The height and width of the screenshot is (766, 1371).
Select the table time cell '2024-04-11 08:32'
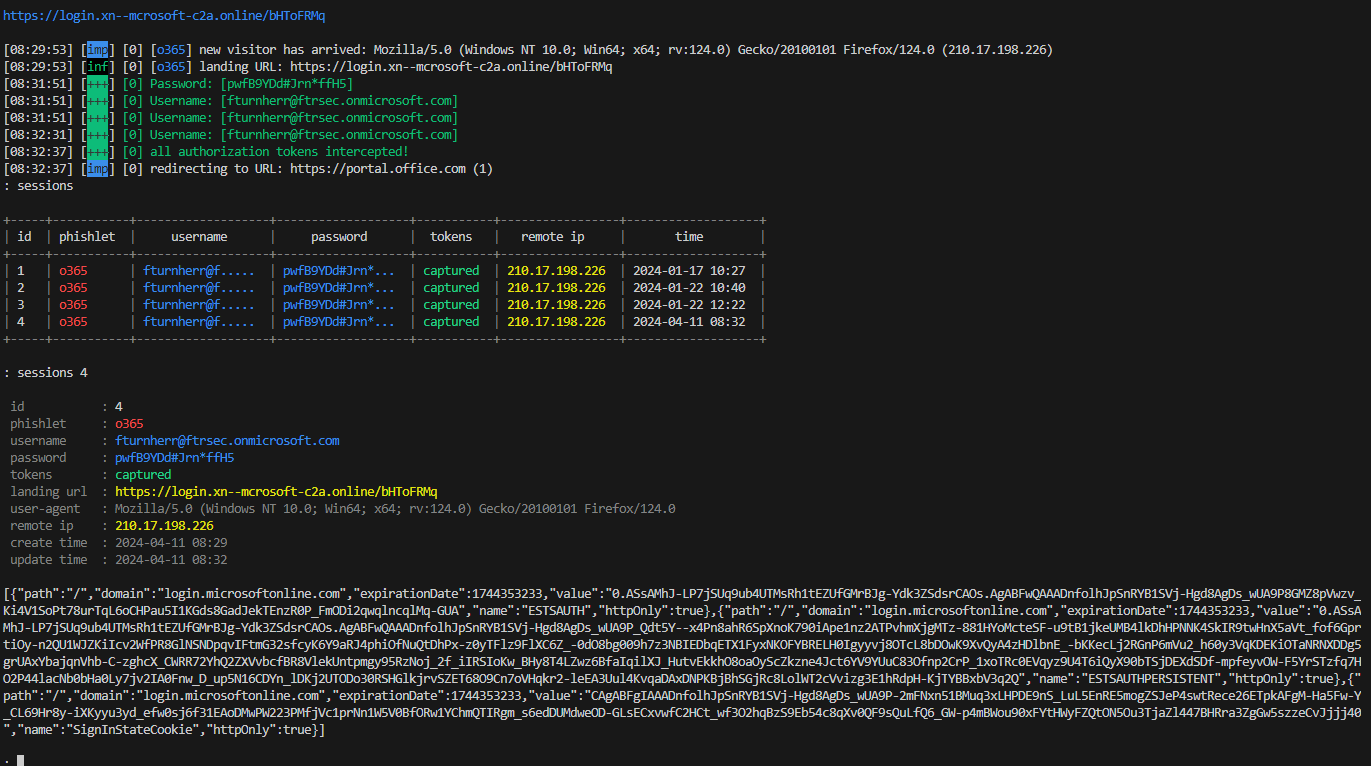[690, 322]
